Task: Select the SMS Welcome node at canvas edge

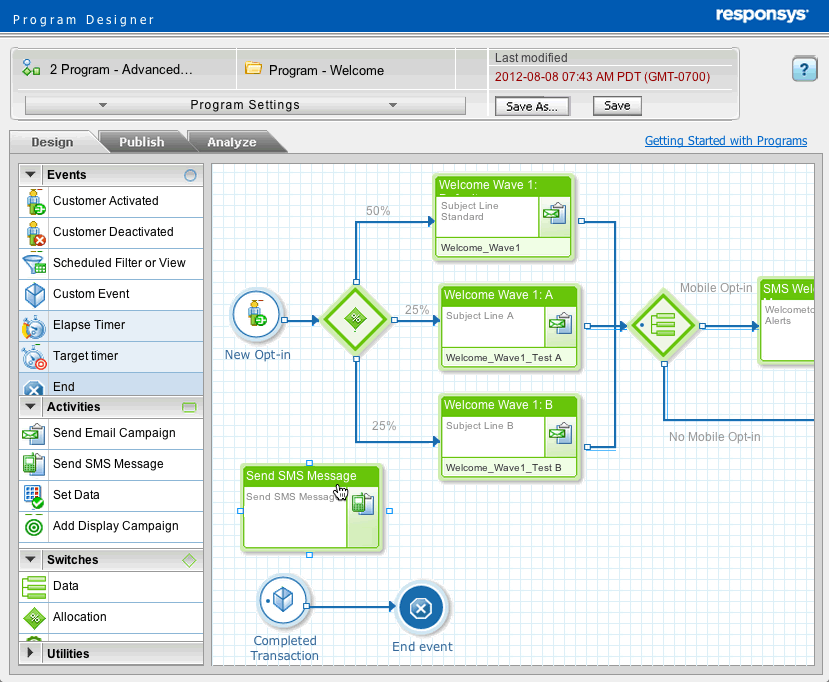Action: (787, 321)
